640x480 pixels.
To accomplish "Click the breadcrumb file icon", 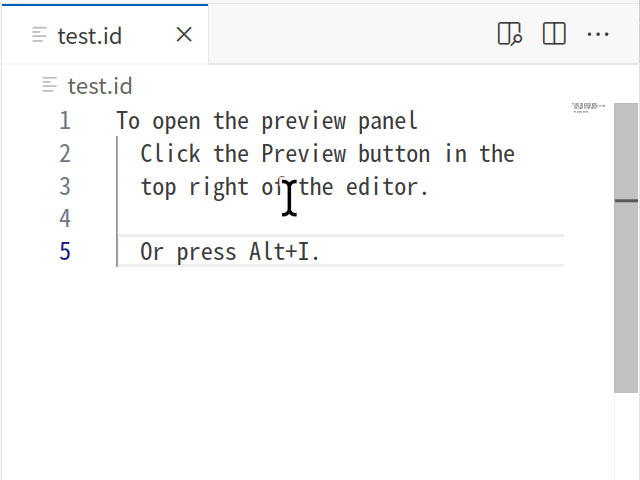I will pyautogui.click(x=49, y=85).
